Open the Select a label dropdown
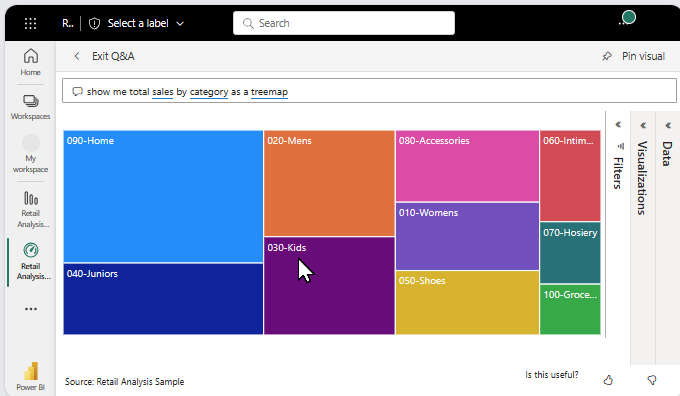This screenshot has width=680, height=396. (137, 23)
